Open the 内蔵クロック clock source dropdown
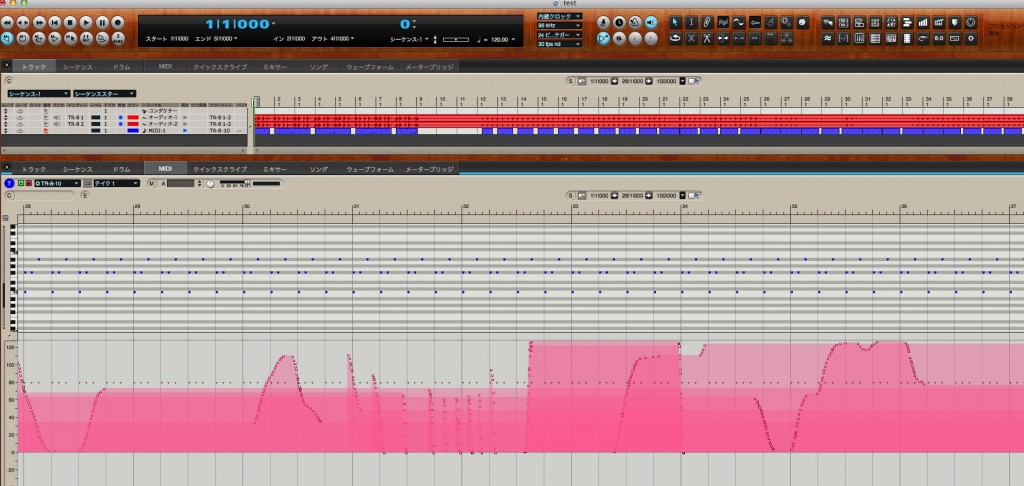This screenshot has width=1024, height=486. pyautogui.click(x=559, y=16)
